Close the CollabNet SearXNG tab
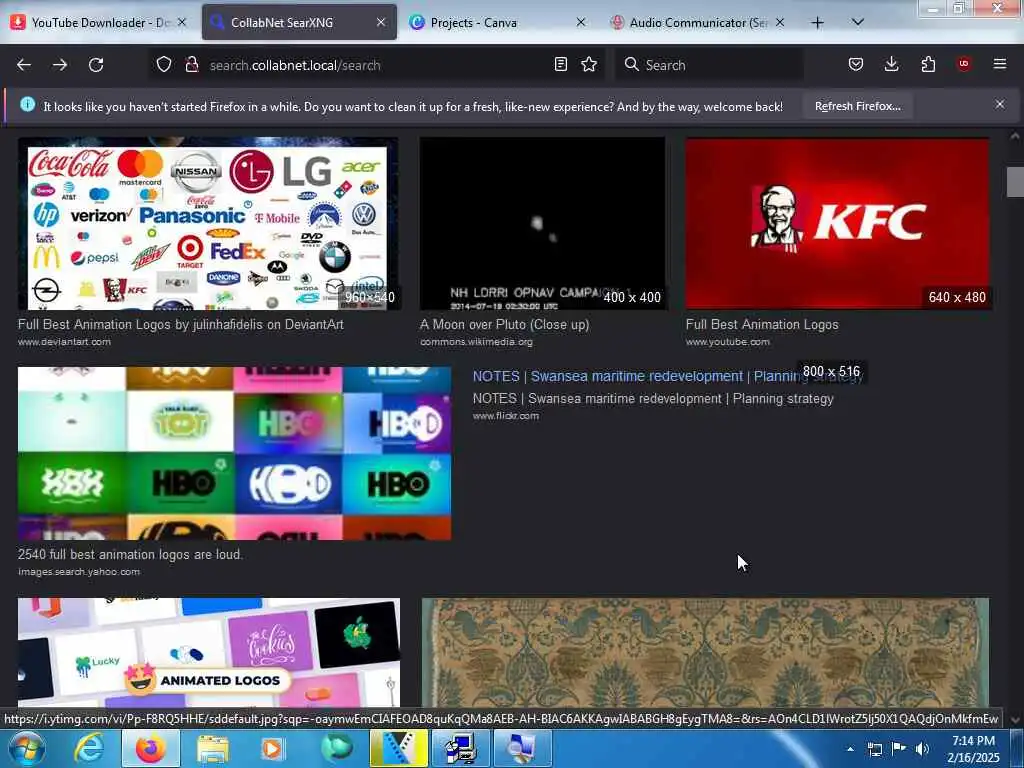Screen dimensions: 1024x768 (381, 22)
